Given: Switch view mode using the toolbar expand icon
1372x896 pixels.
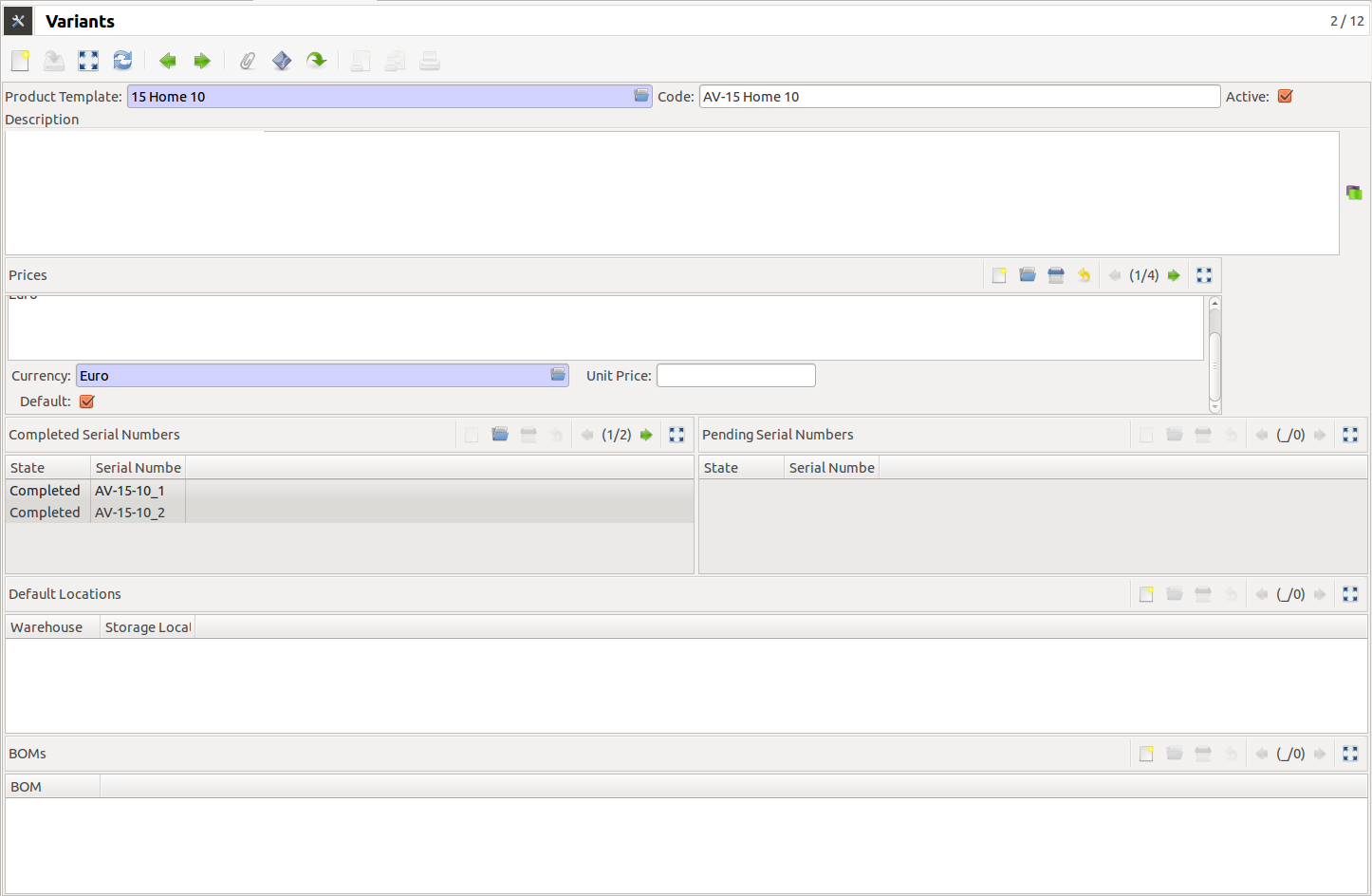Looking at the screenshot, I should (88, 60).
